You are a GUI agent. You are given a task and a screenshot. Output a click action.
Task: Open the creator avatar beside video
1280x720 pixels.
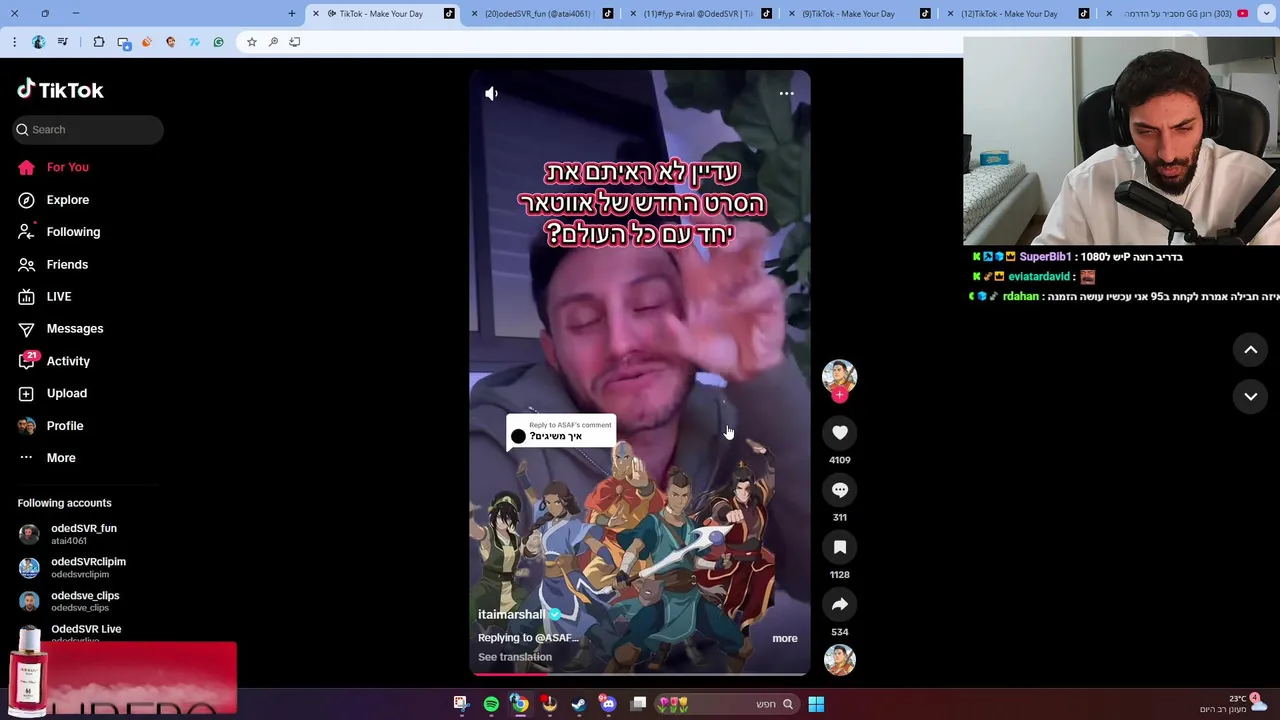coord(840,376)
